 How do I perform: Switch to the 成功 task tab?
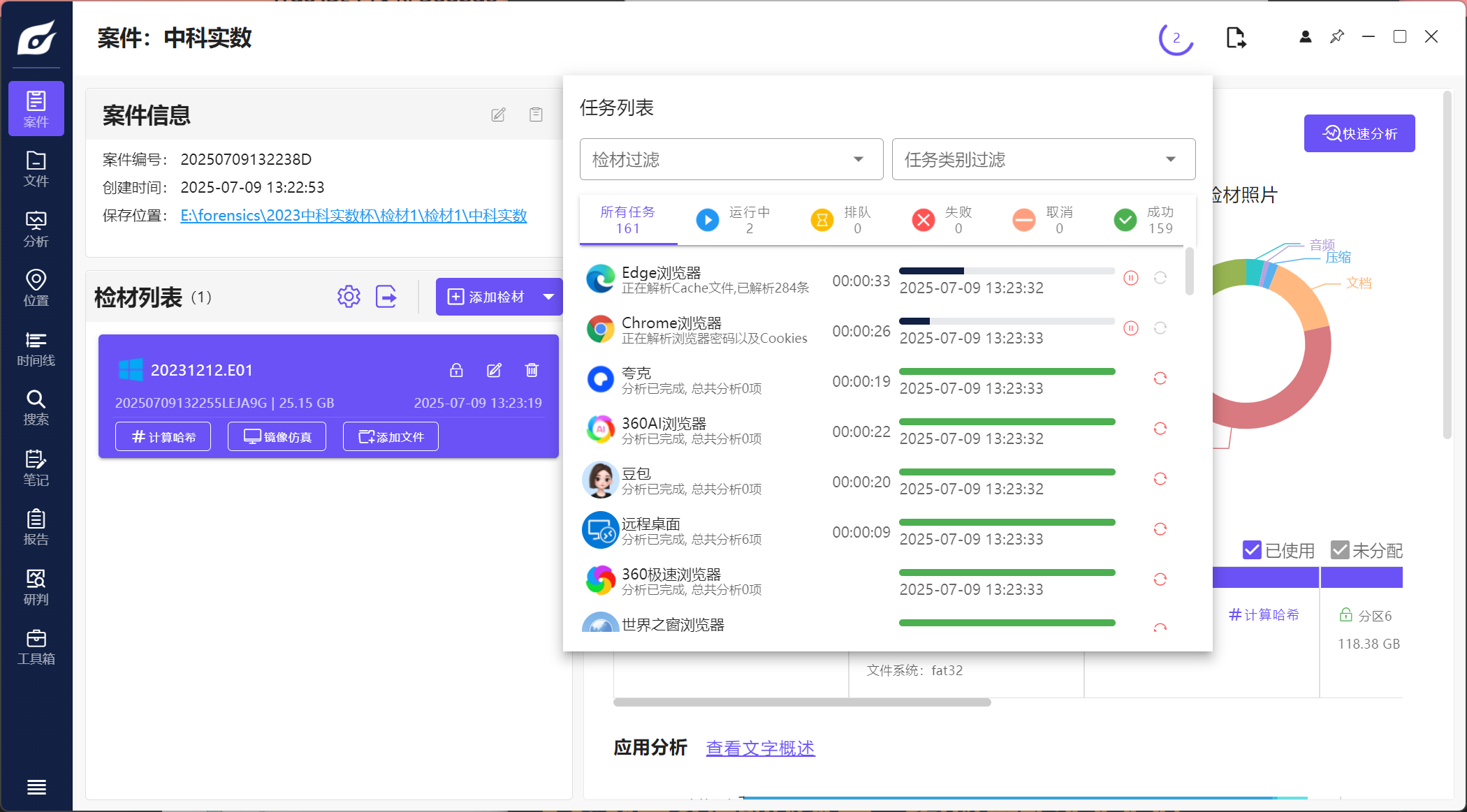[1144, 220]
